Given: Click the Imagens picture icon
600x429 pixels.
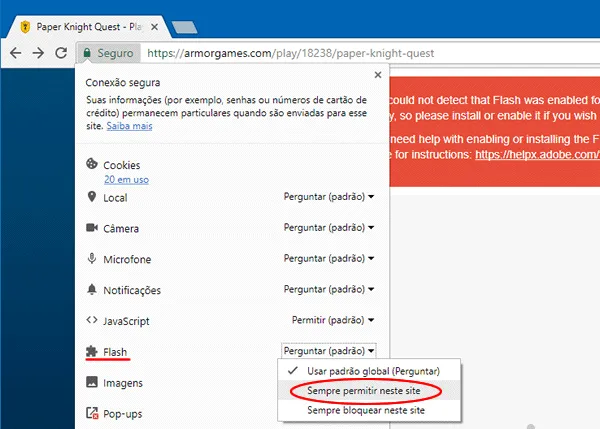Looking at the screenshot, I should coord(92,382).
